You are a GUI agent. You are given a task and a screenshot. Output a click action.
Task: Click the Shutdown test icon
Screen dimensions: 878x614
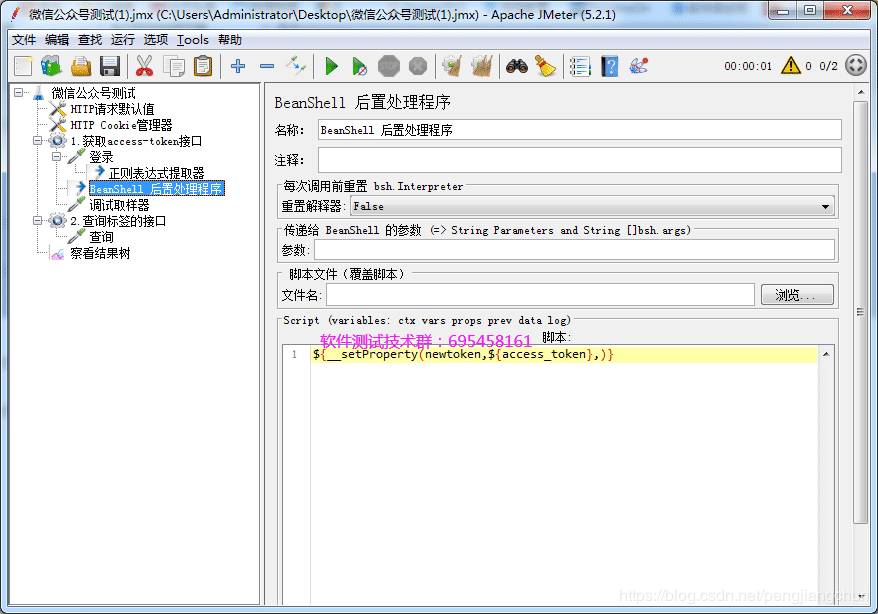418,66
